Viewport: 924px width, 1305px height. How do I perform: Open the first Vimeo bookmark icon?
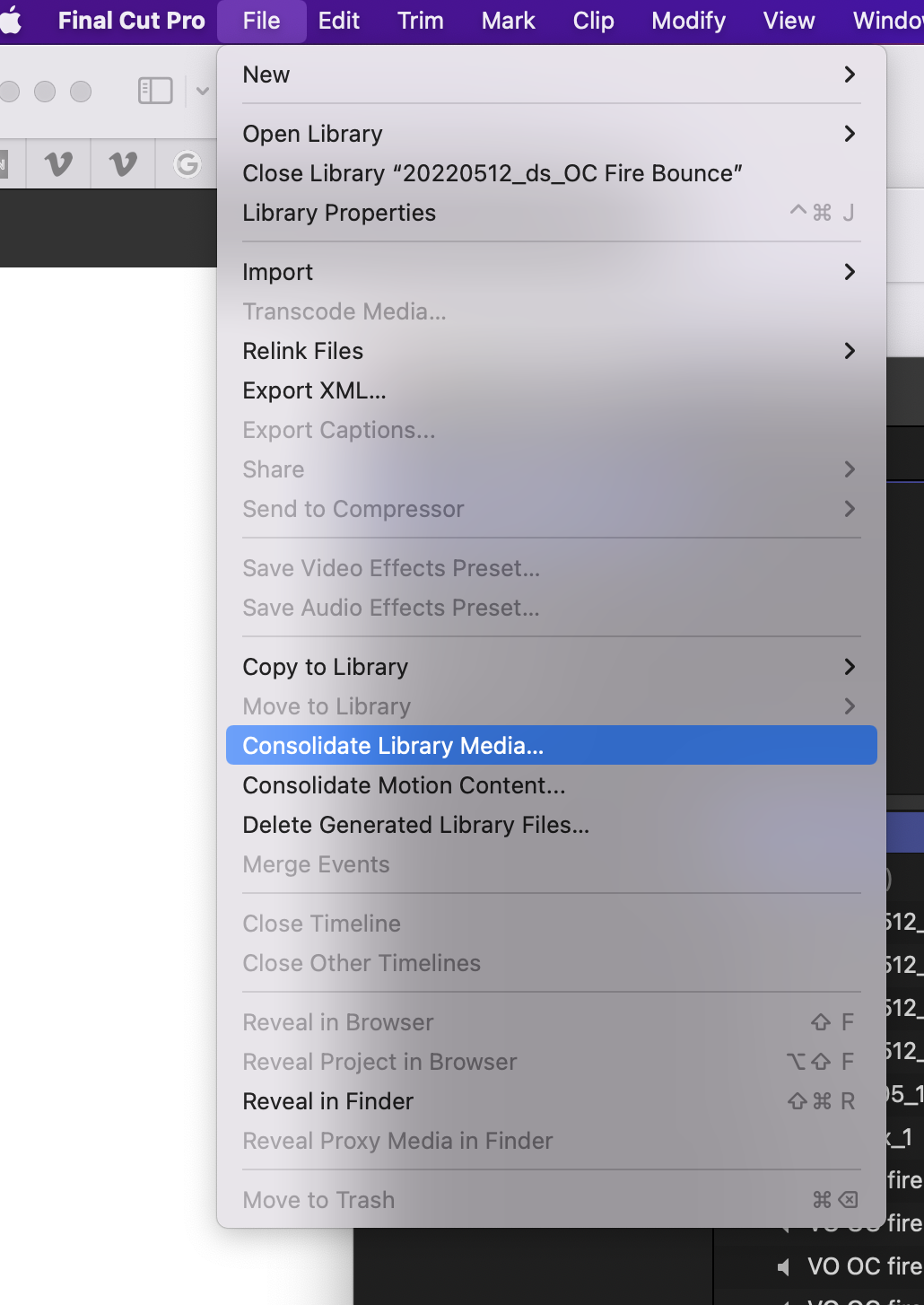(x=58, y=163)
